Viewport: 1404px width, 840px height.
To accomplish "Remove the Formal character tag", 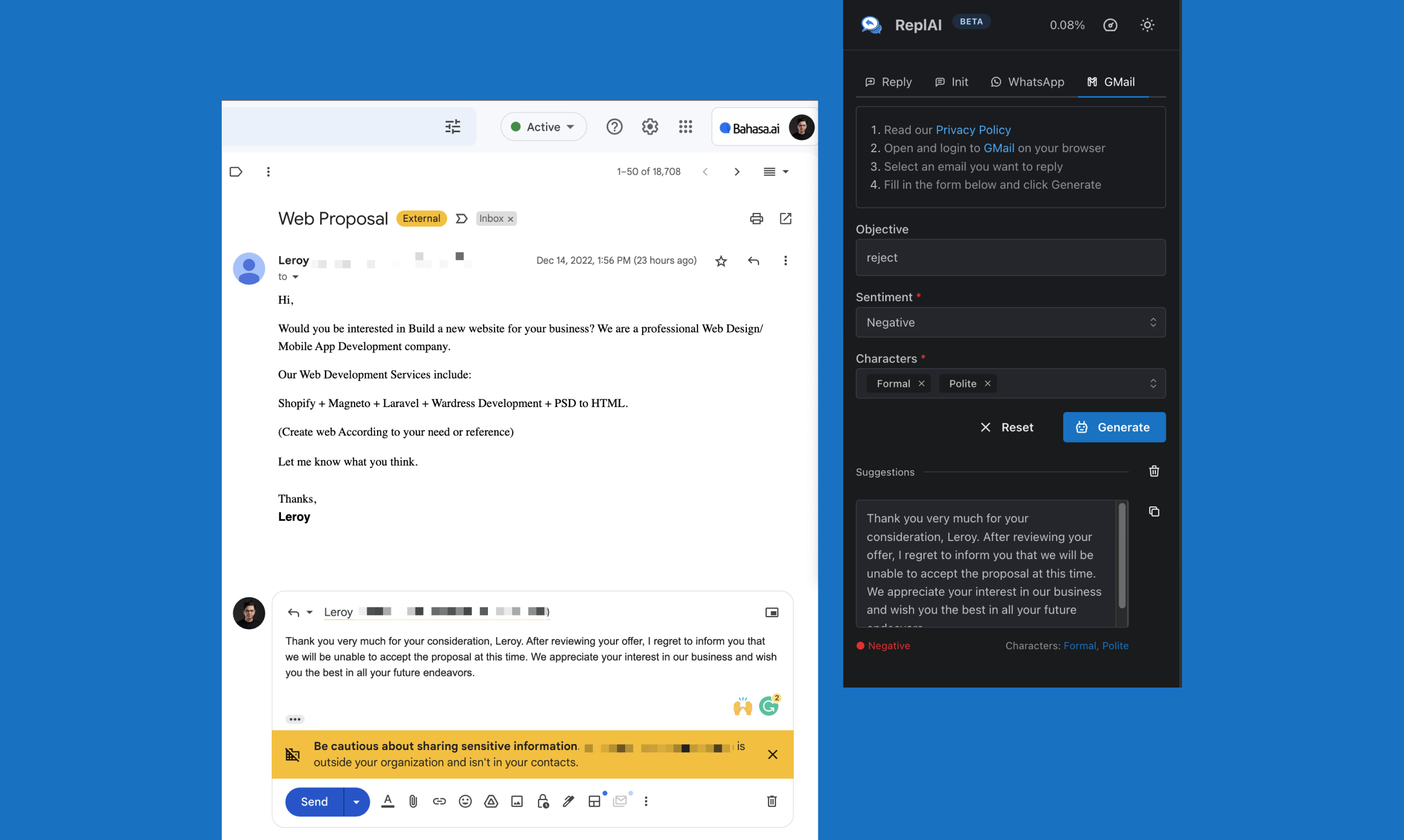I will pos(921,384).
